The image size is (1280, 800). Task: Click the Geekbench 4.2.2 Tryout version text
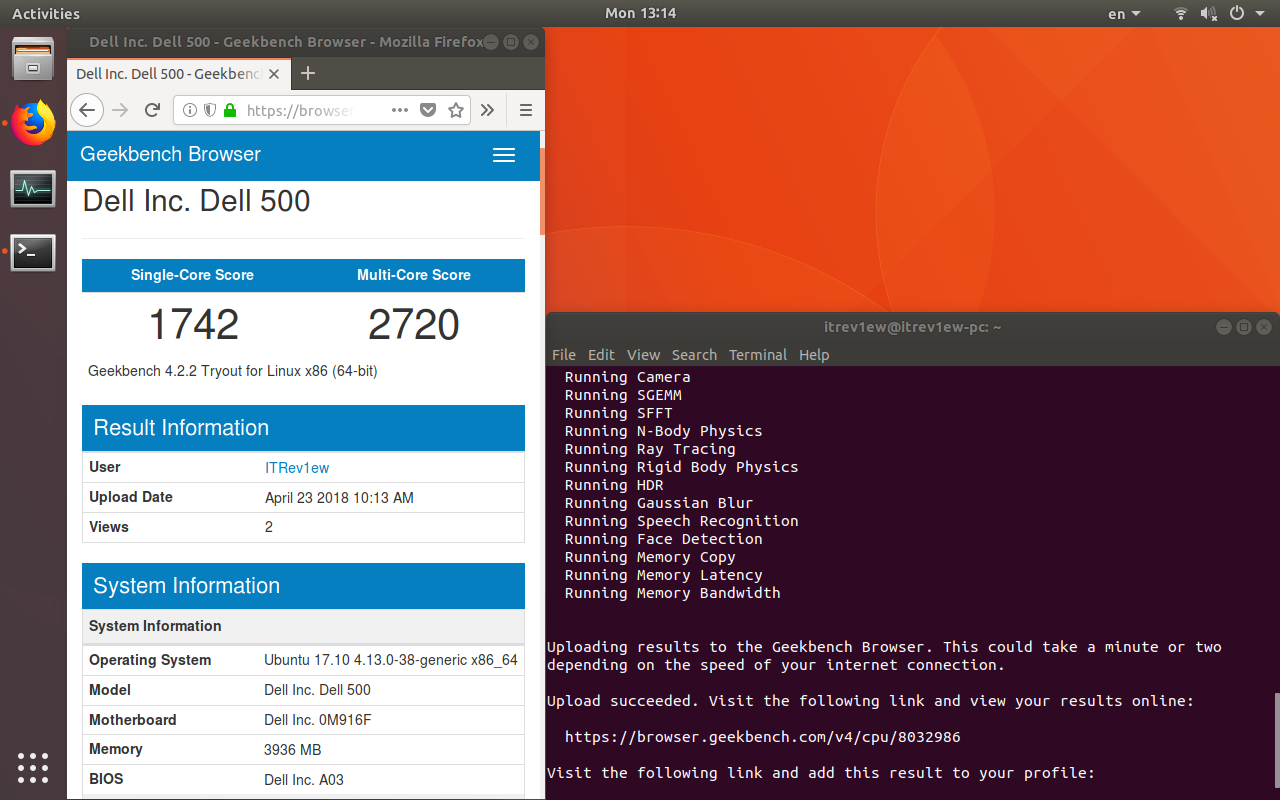pos(232,371)
